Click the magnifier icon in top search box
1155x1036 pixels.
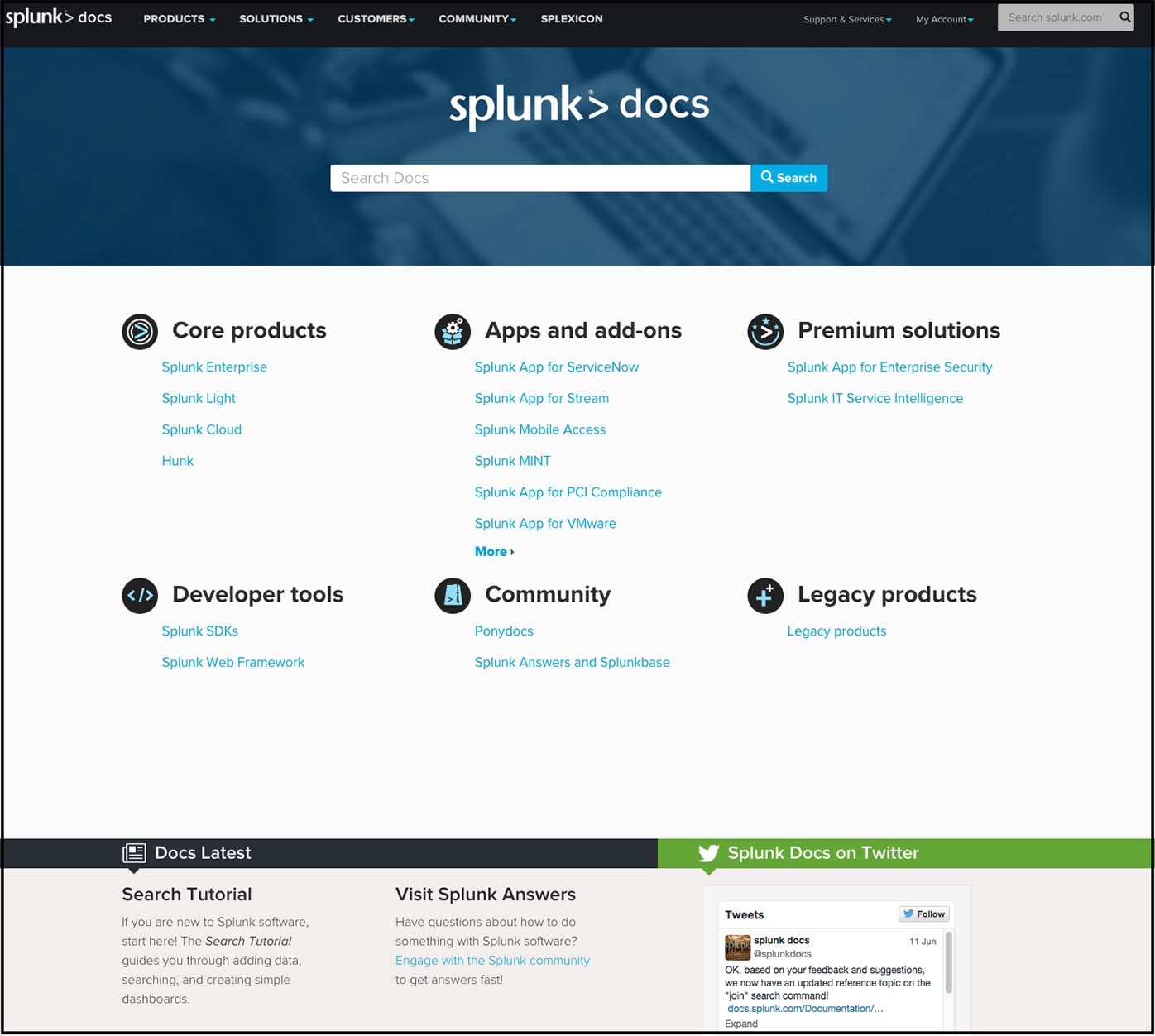(1124, 17)
